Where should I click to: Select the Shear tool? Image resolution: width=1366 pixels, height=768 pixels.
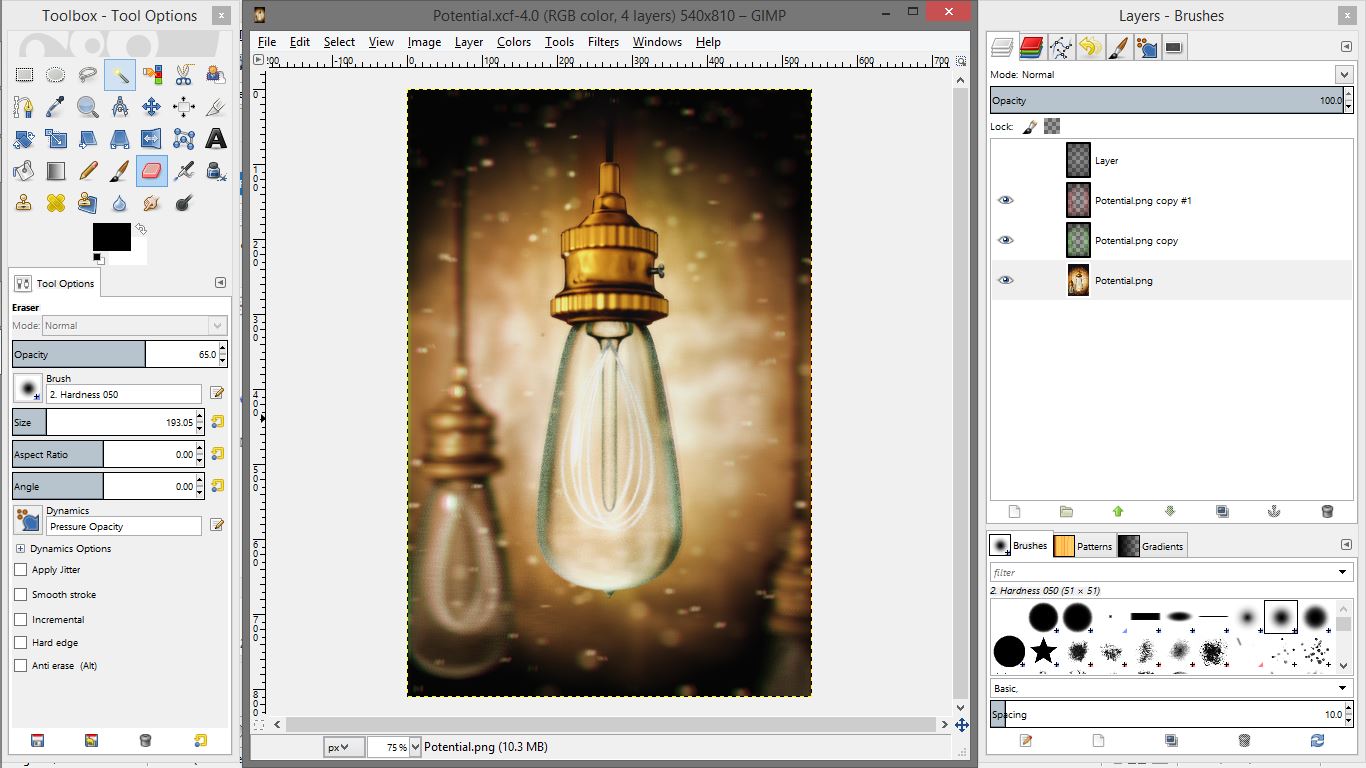pyautogui.click(x=88, y=139)
